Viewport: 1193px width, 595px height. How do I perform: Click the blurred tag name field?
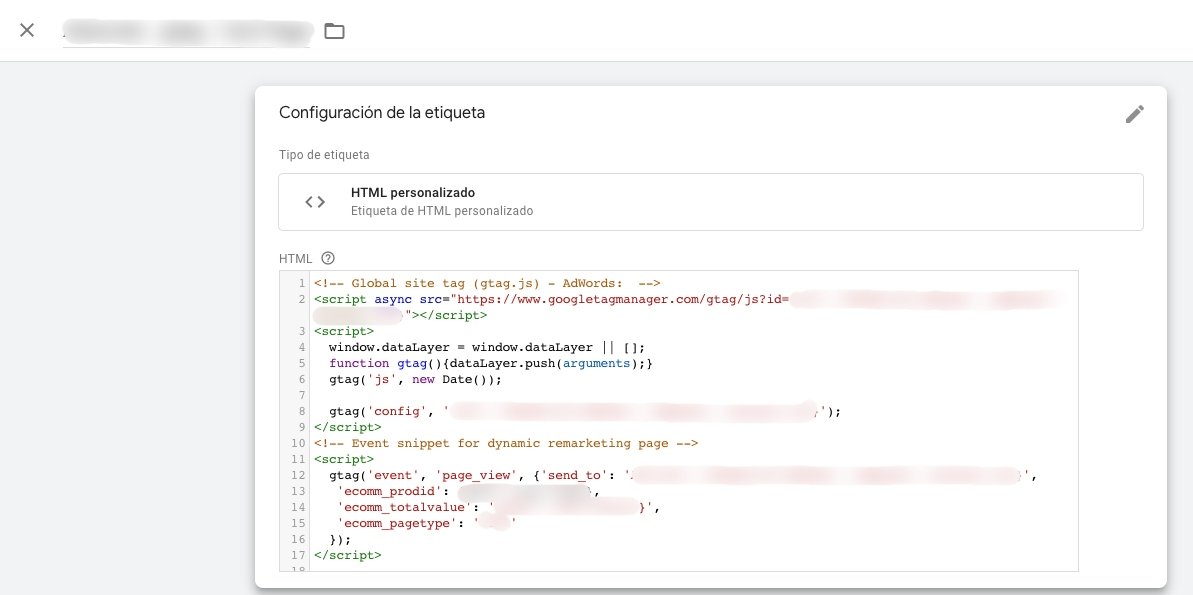click(x=186, y=31)
